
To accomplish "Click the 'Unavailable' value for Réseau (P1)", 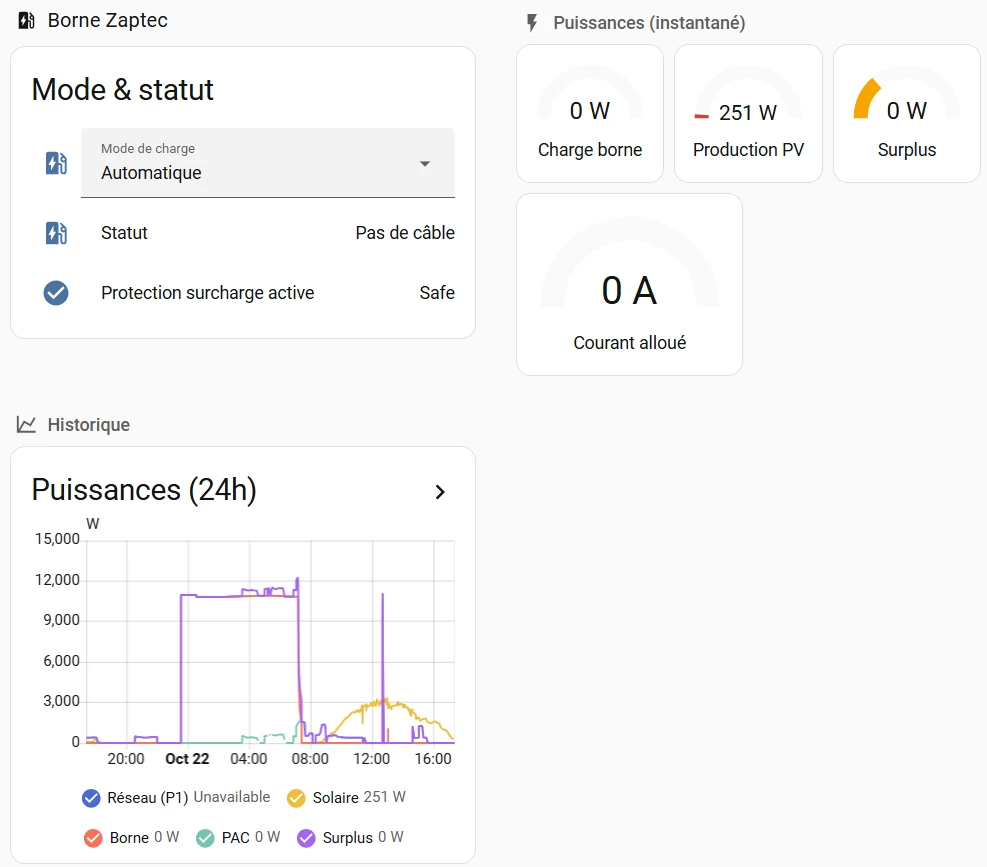I will (232, 797).
